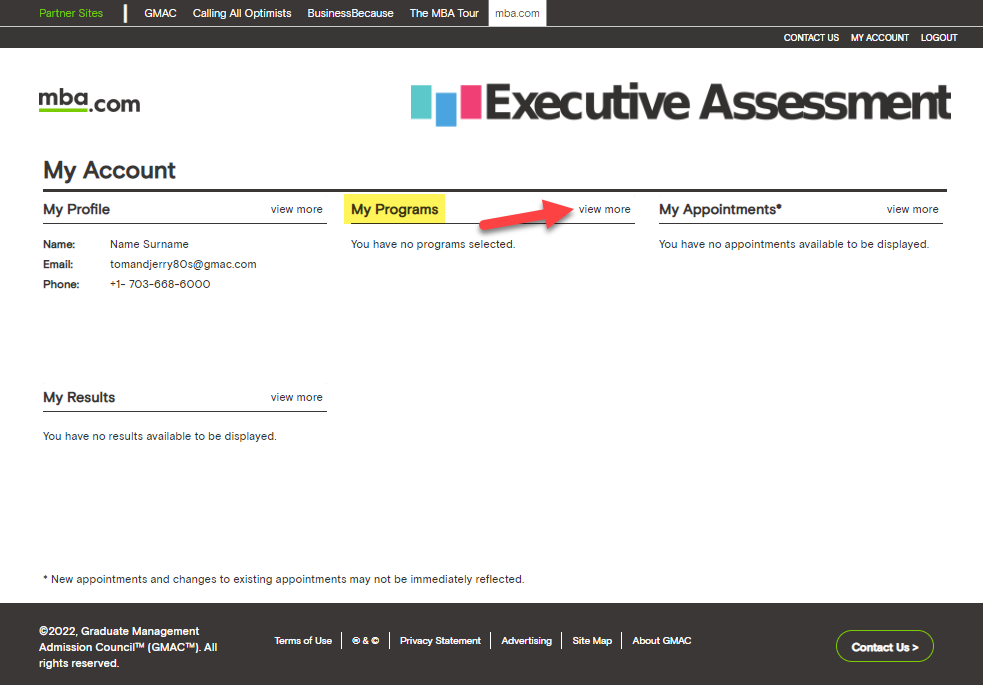Open Calling All Optimists partner site
Image resolution: width=983 pixels, height=685 pixels.
pos(242,13)
